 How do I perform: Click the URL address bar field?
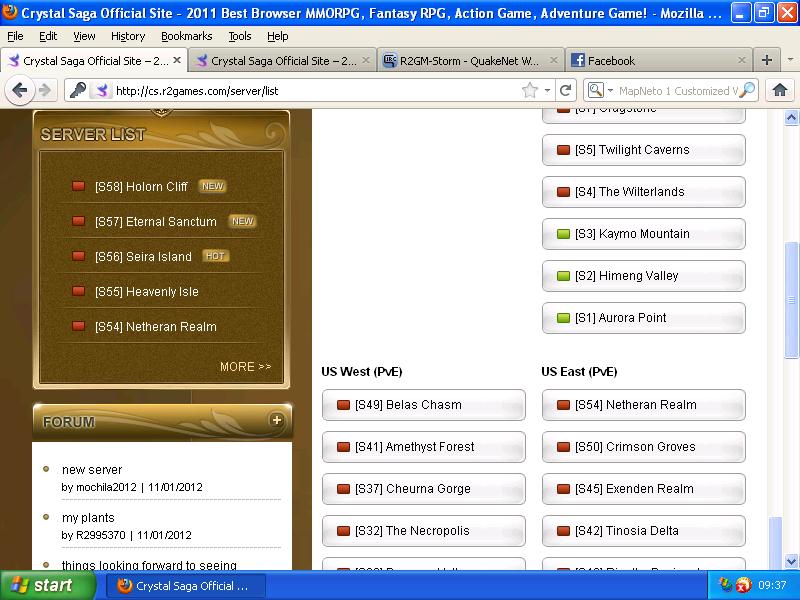310,90
